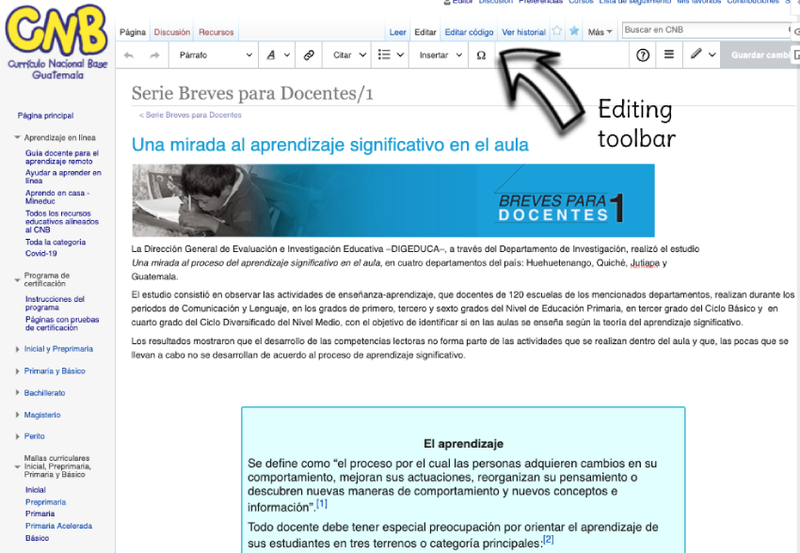The height and width of the screenshot is (553, 800).
Task: Open the Ver historial tab
Action: 523,32
